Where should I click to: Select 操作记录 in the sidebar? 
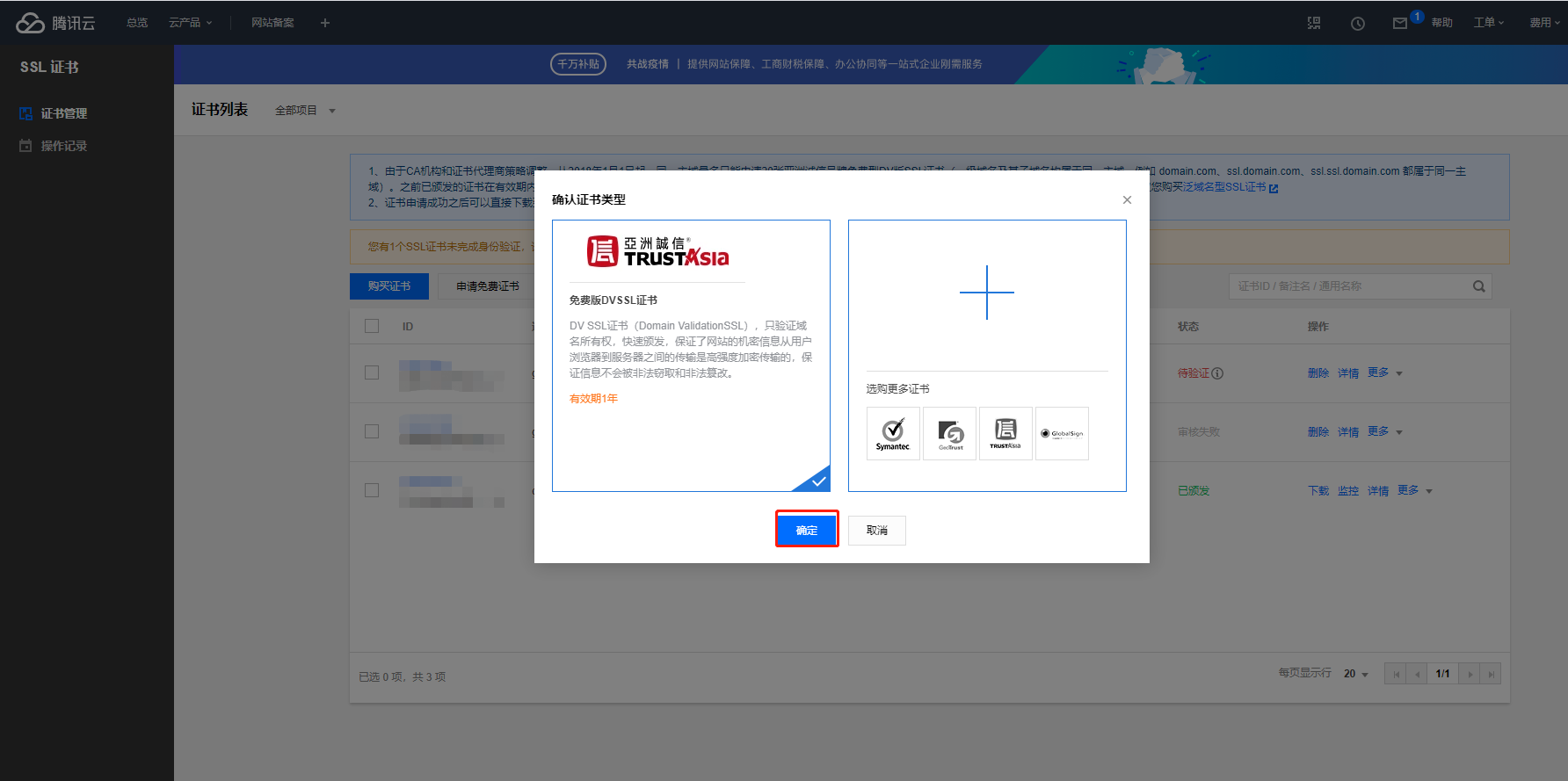[x=63, y=146]
